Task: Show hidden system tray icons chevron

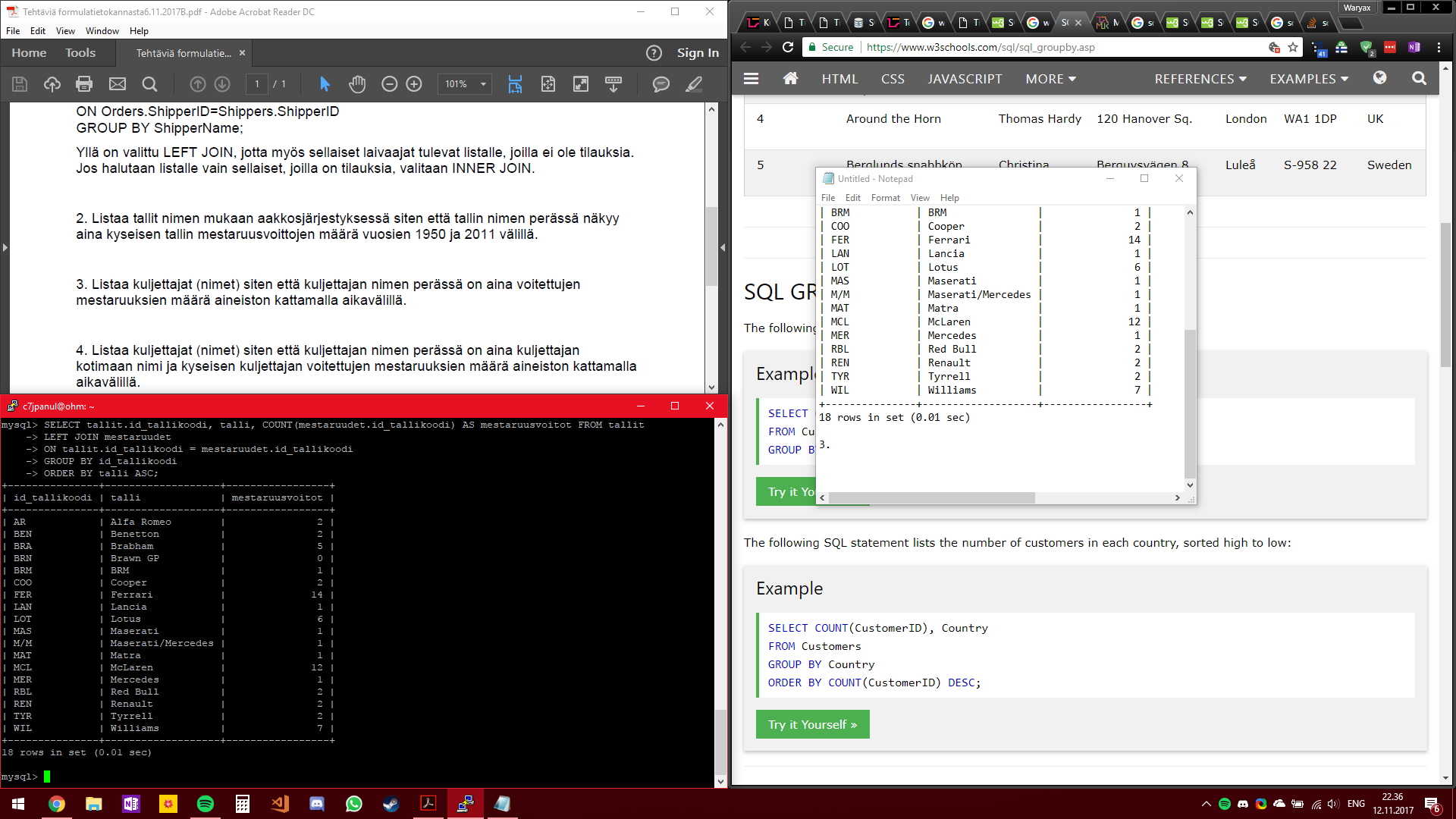Action: (x=1207, y=804)
